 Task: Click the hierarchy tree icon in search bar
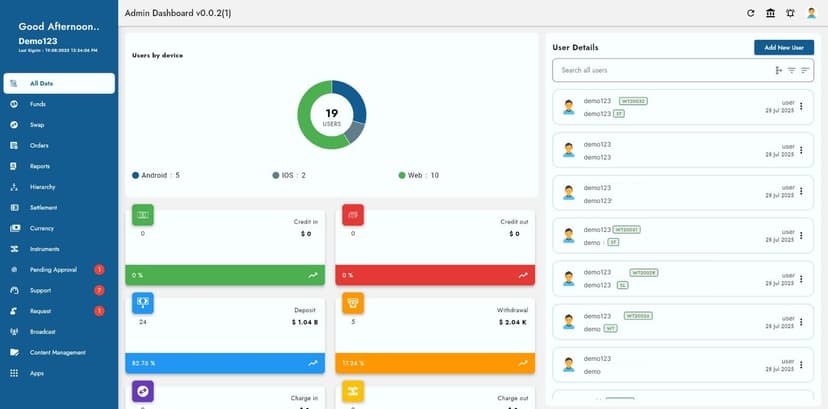[778, 70]
